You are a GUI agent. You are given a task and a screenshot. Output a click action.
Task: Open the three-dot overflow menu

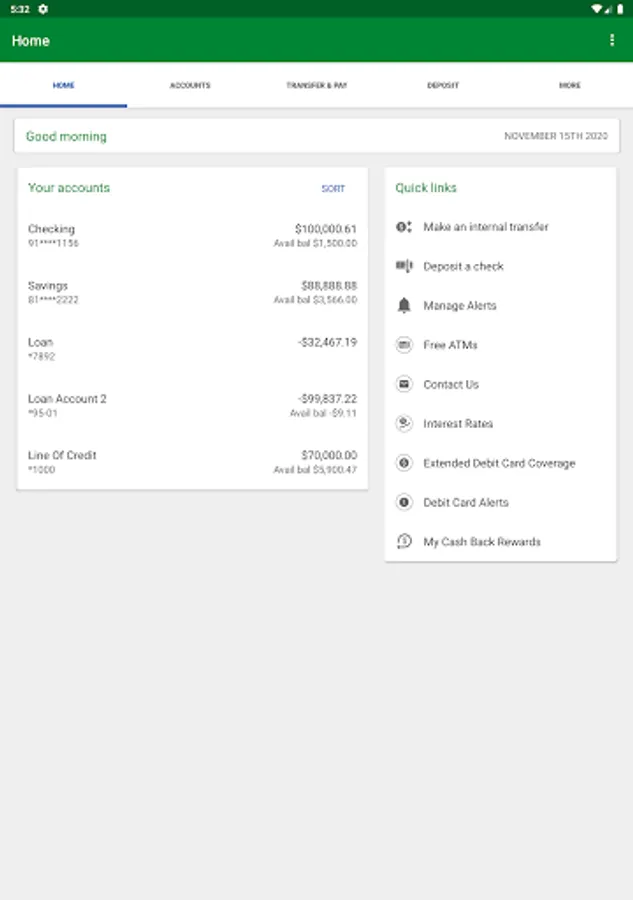tap(612, 41)
